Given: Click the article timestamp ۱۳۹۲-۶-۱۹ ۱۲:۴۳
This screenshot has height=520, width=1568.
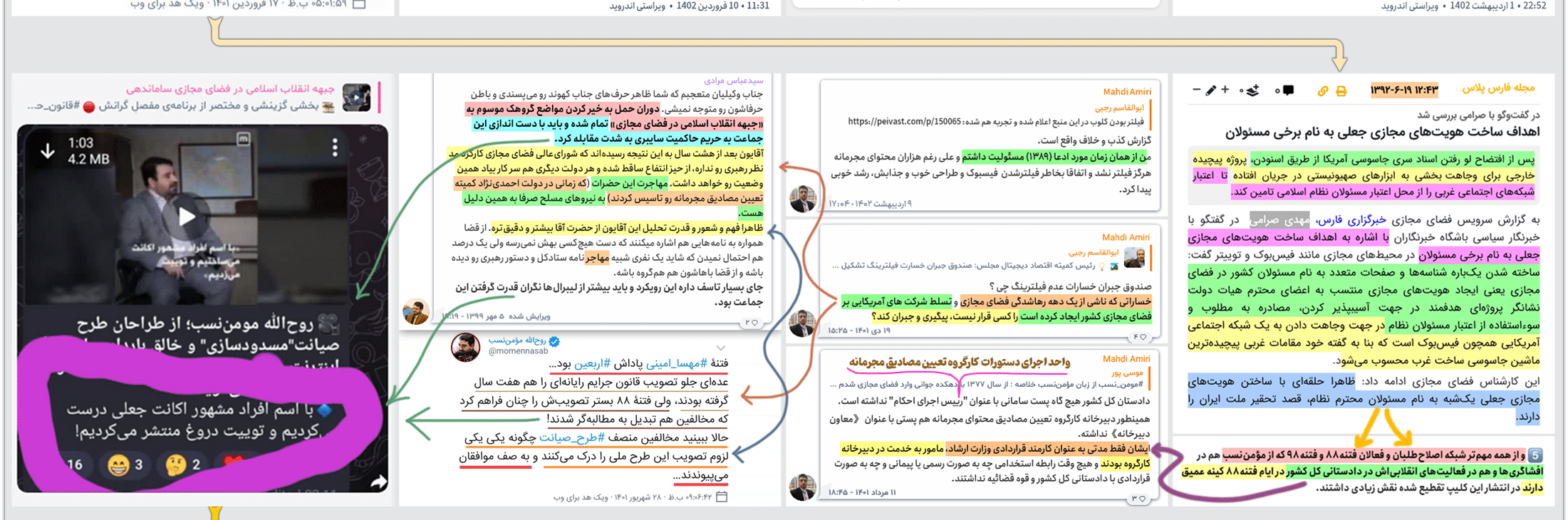Looking at the screenshot, I should tap(1404, 90).
